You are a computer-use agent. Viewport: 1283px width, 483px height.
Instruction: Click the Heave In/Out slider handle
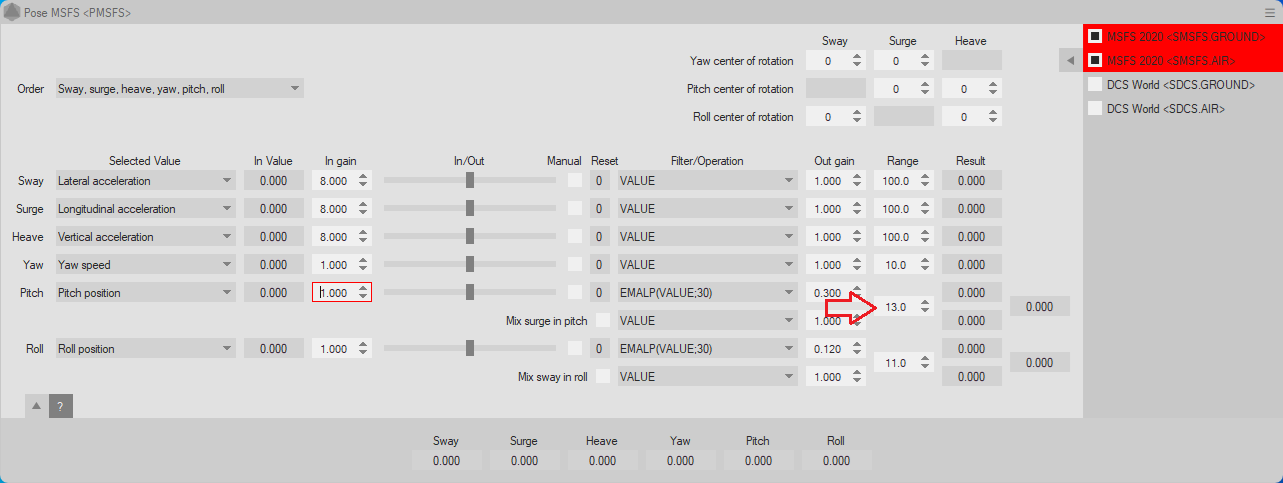470,237
